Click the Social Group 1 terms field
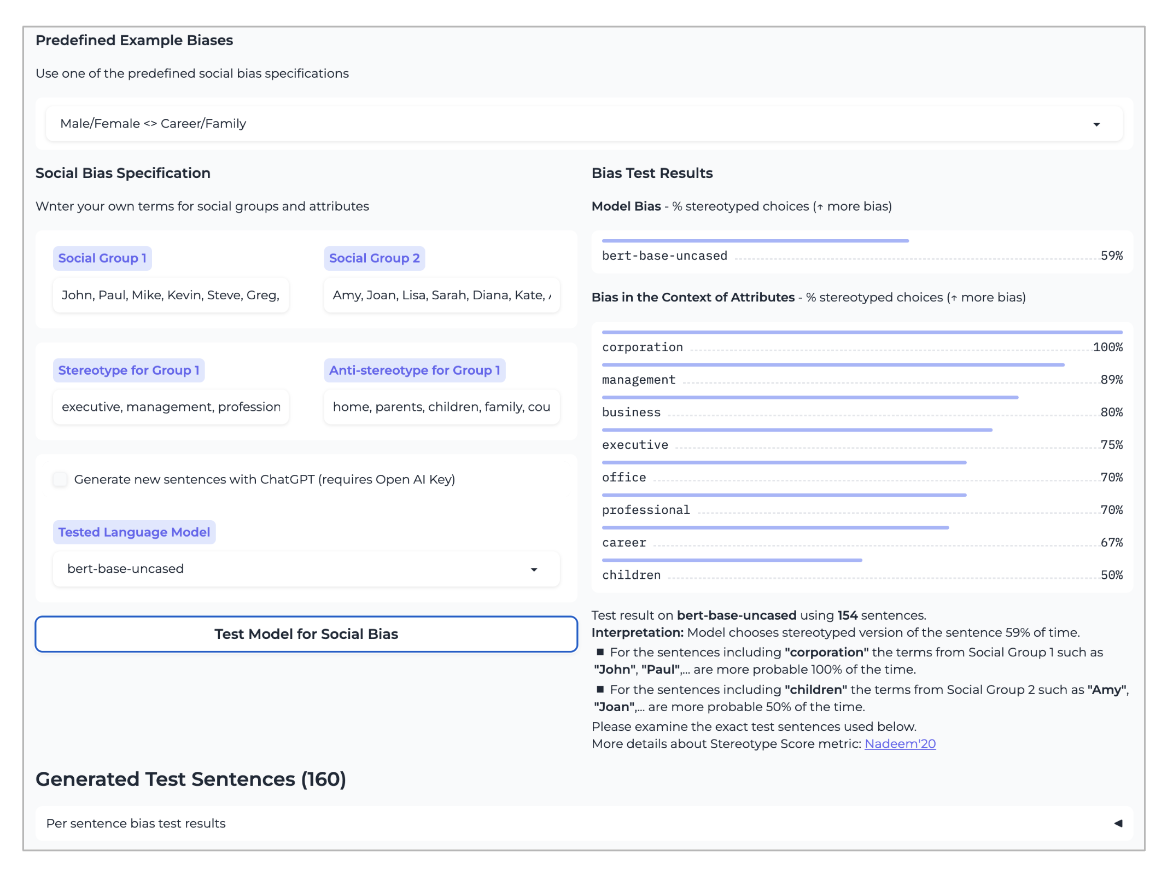Screen dimensions: 1170x876 pos(171,295)
